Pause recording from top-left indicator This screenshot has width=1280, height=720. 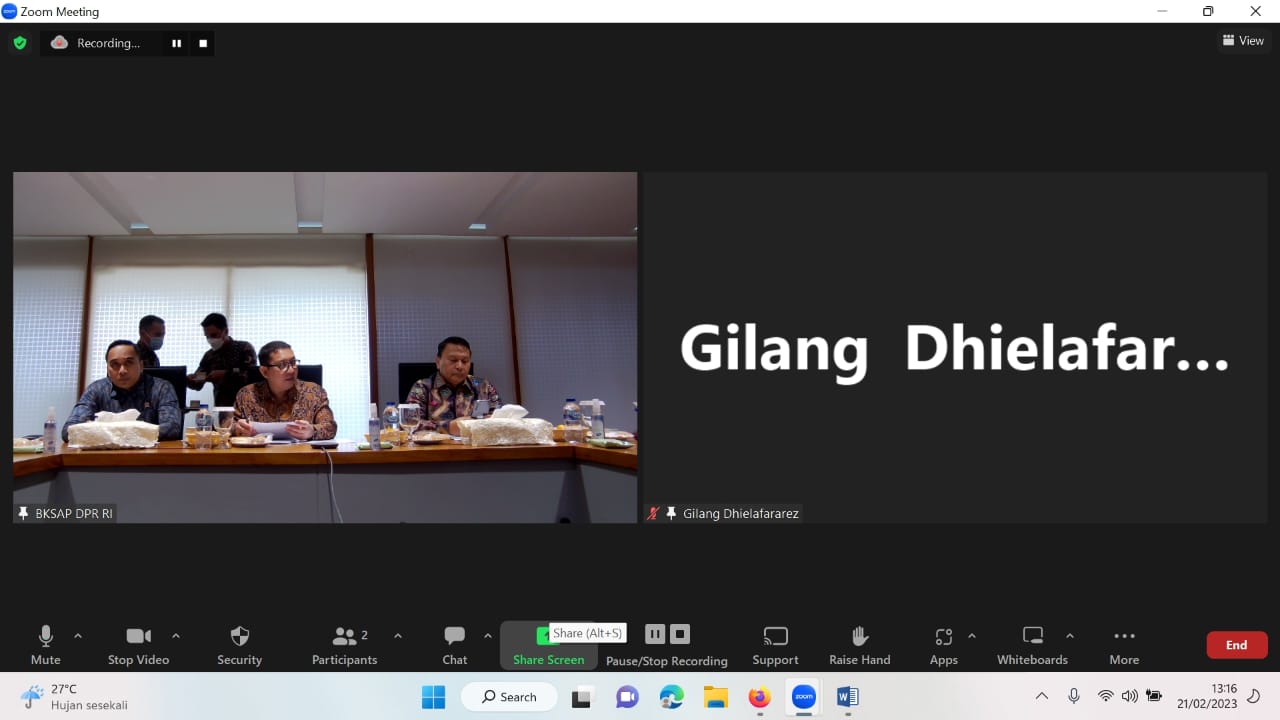pyautogui.click(x=177, y=43)
